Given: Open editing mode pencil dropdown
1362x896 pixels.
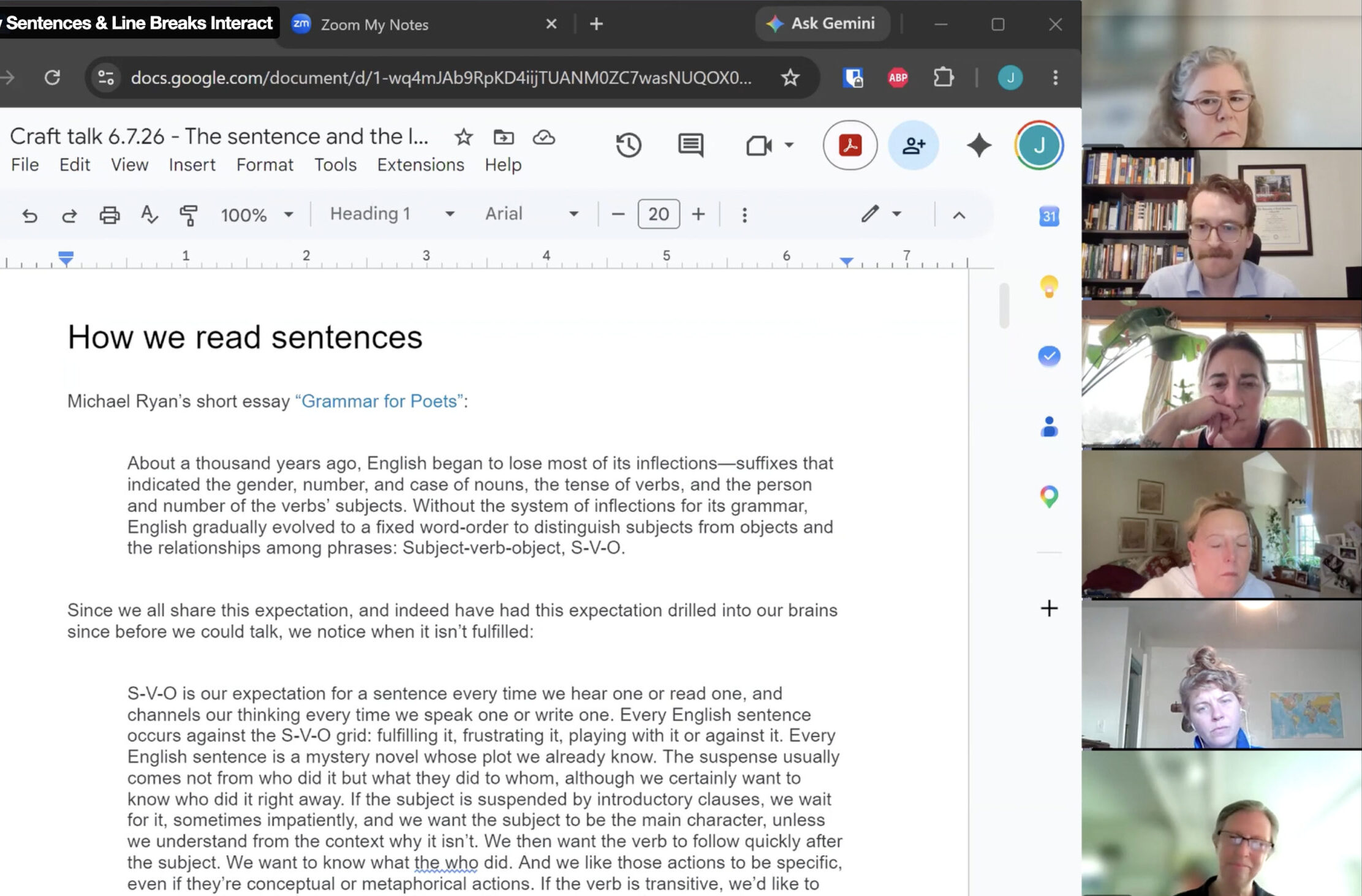Looking at the screenshot, I should tap(881, 214).
